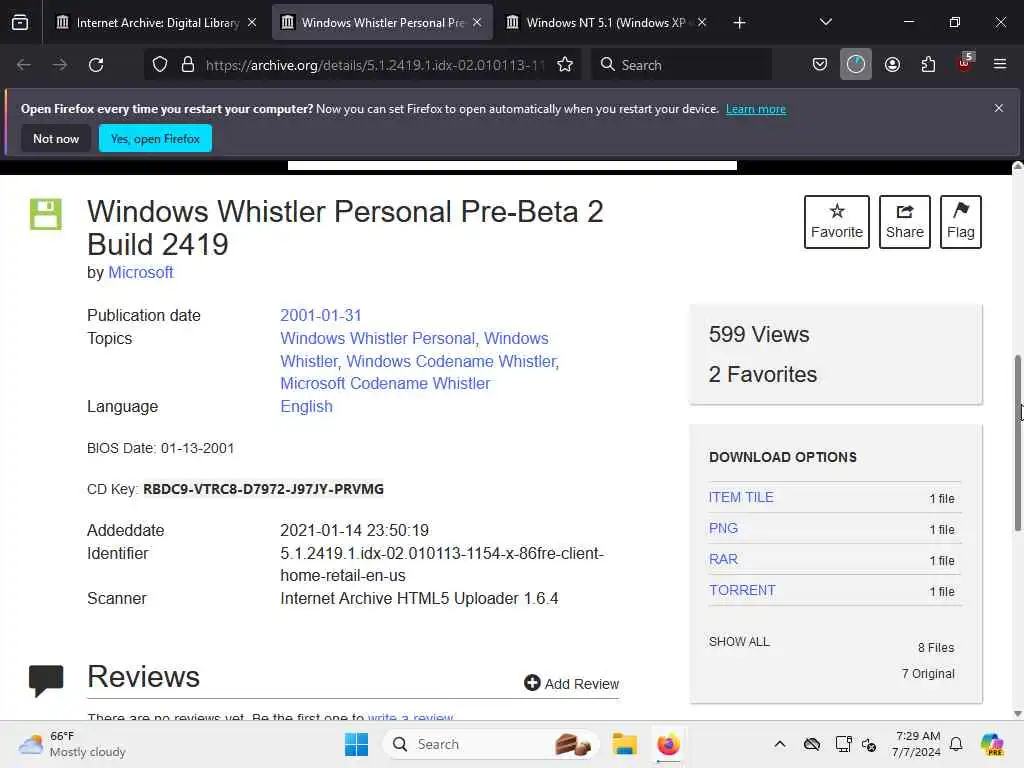This screenshot has width=1024, height=768.
Task: Show hidden system tray icons
Action: pyautogui.click(x=780, y=744)
